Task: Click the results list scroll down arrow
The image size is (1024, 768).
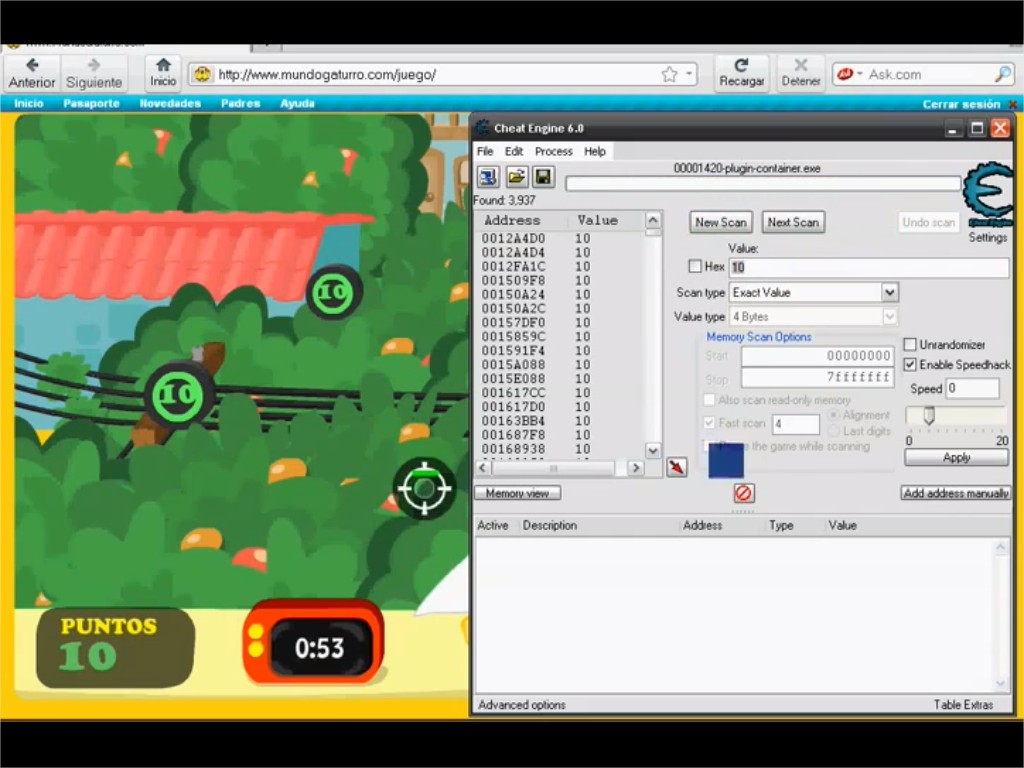Action: [652, 450]
